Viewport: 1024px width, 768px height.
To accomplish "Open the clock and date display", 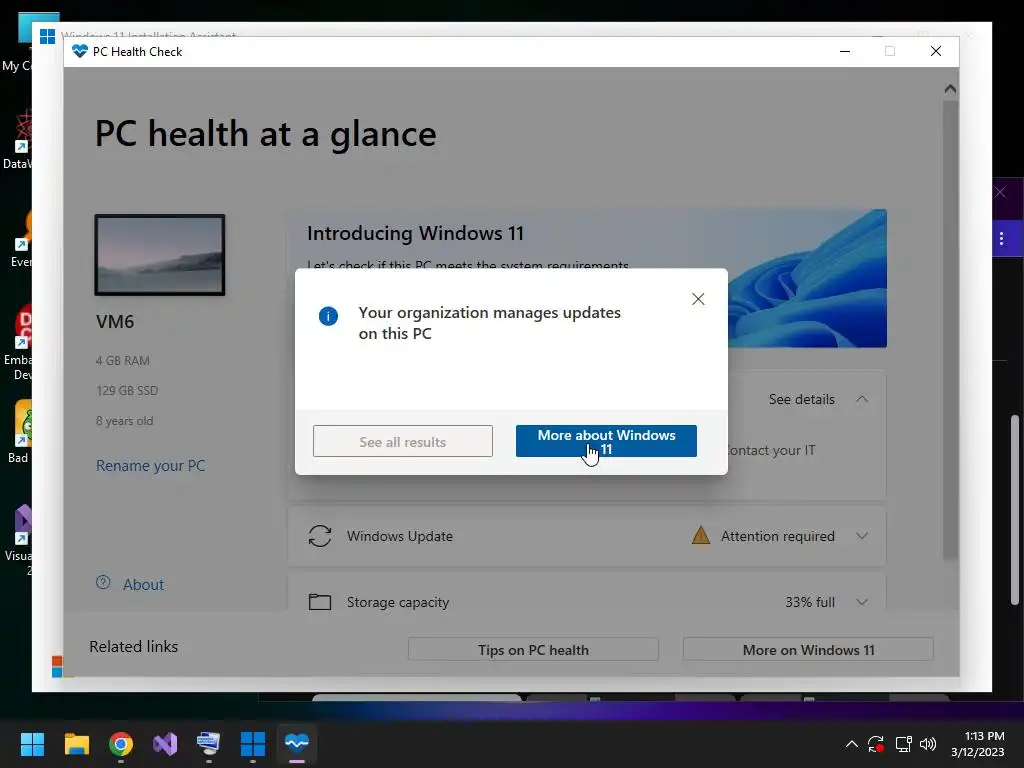I will click(978, 744).
